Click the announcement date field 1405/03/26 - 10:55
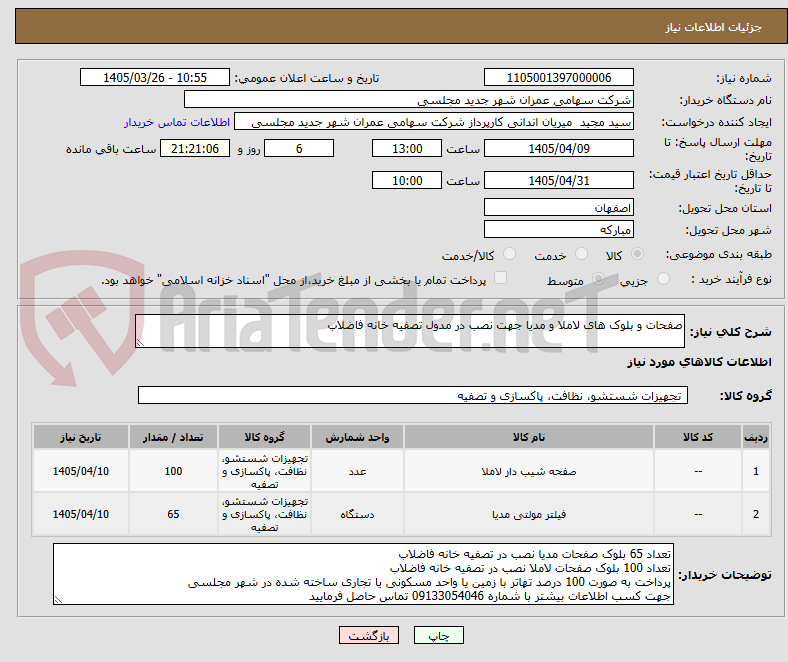The width and height of the screenshot is (788, 662). pos(155,77)
